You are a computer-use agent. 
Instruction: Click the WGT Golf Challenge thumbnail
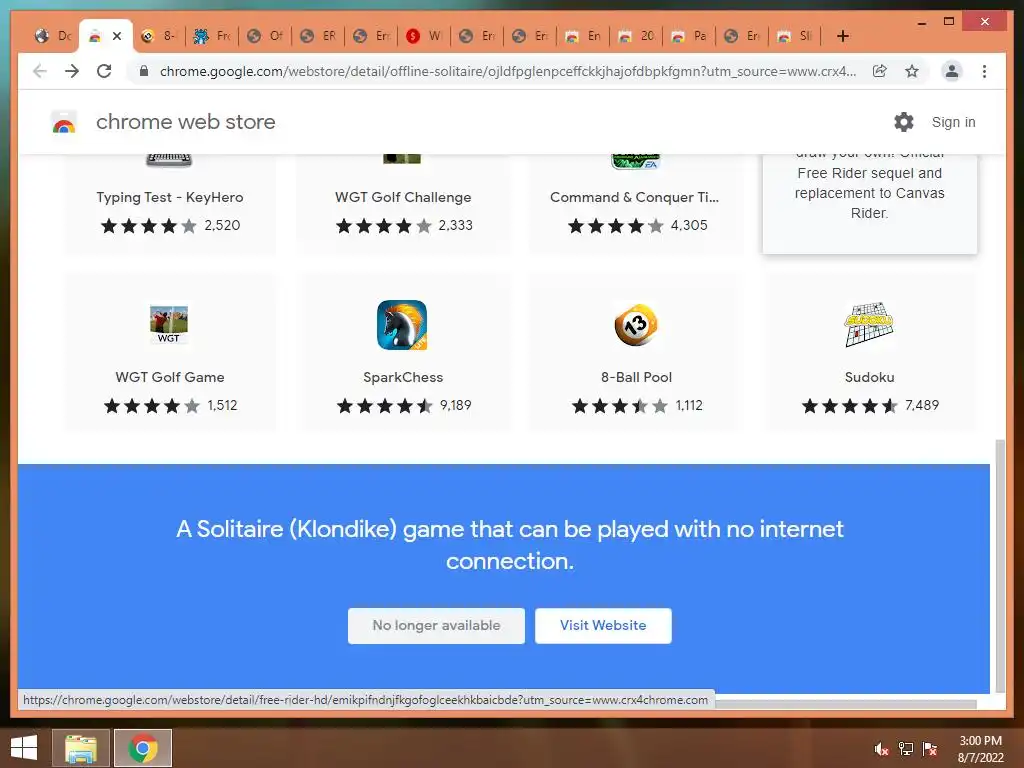click(402, 158)
